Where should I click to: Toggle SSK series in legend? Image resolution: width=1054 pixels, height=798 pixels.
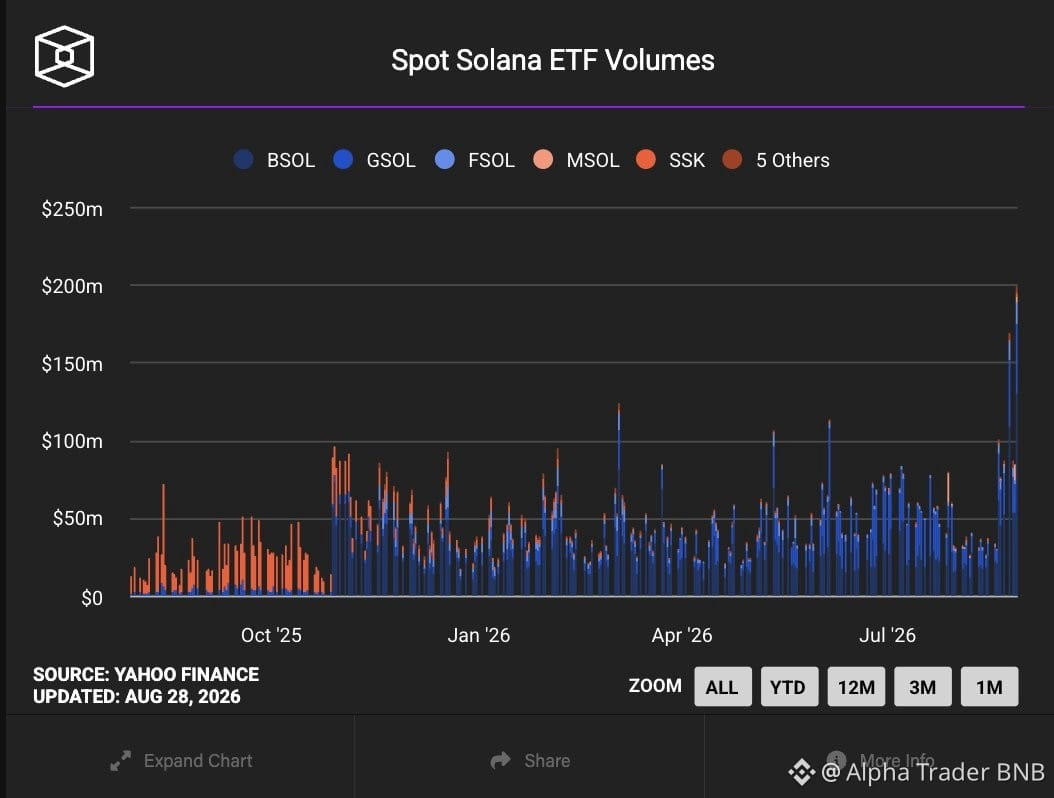click(x=671, y=160)
